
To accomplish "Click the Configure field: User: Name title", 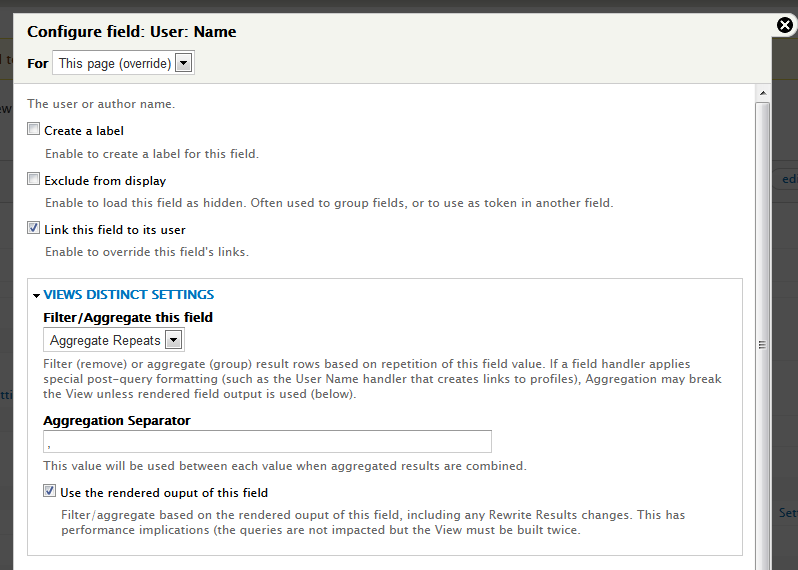I will tap(132, 32).
